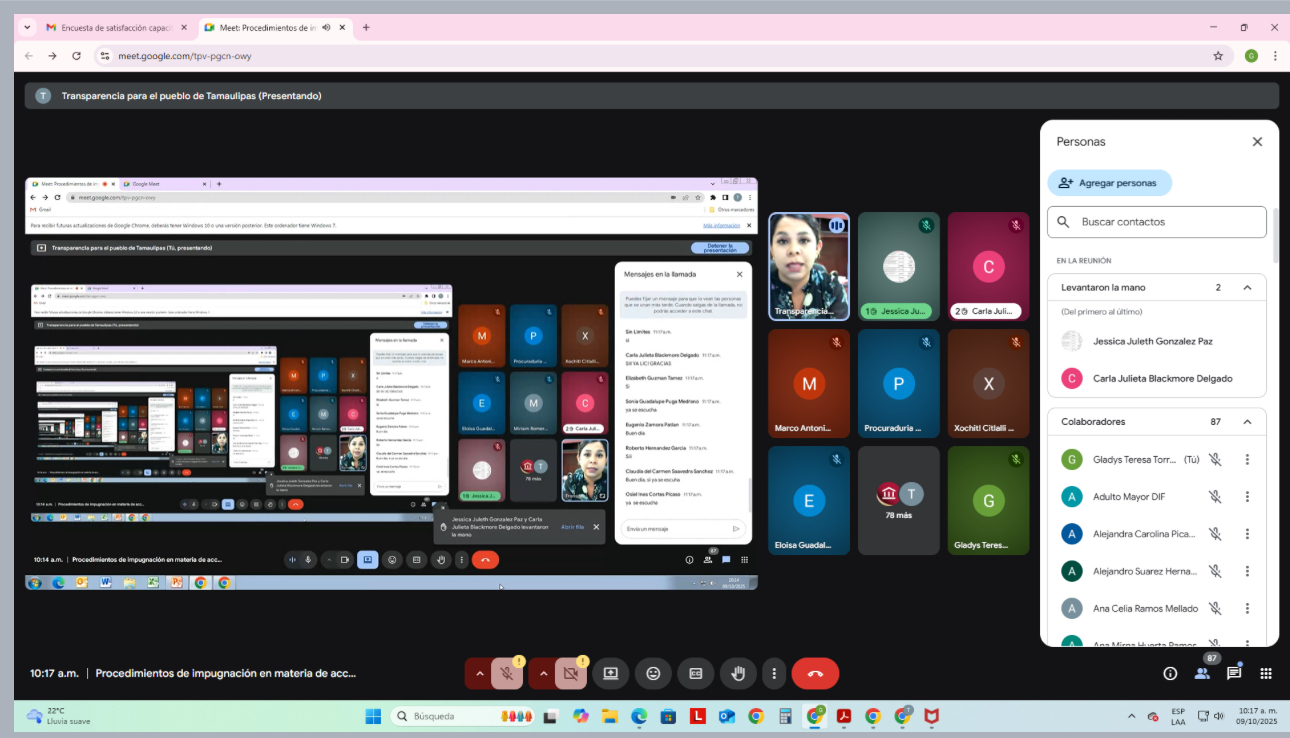The width and height of the screenshot is (1290, 738).
Task: Toggle the microphone mute button
Action: click(507, 674)
